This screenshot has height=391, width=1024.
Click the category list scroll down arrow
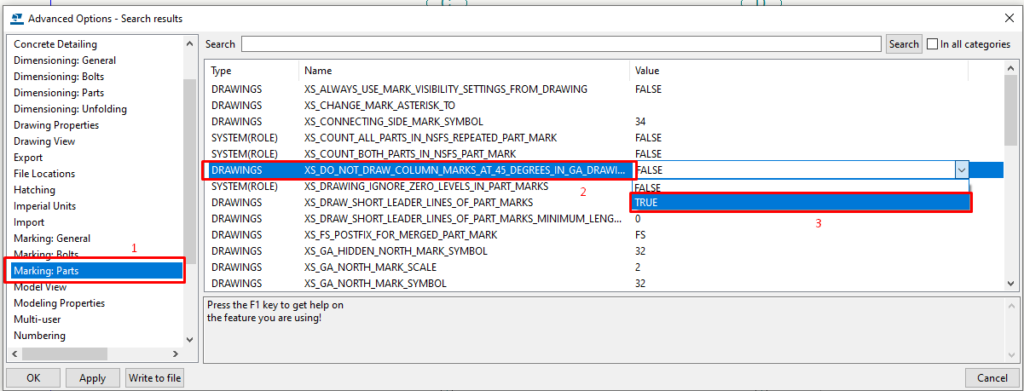click(190, 339)
